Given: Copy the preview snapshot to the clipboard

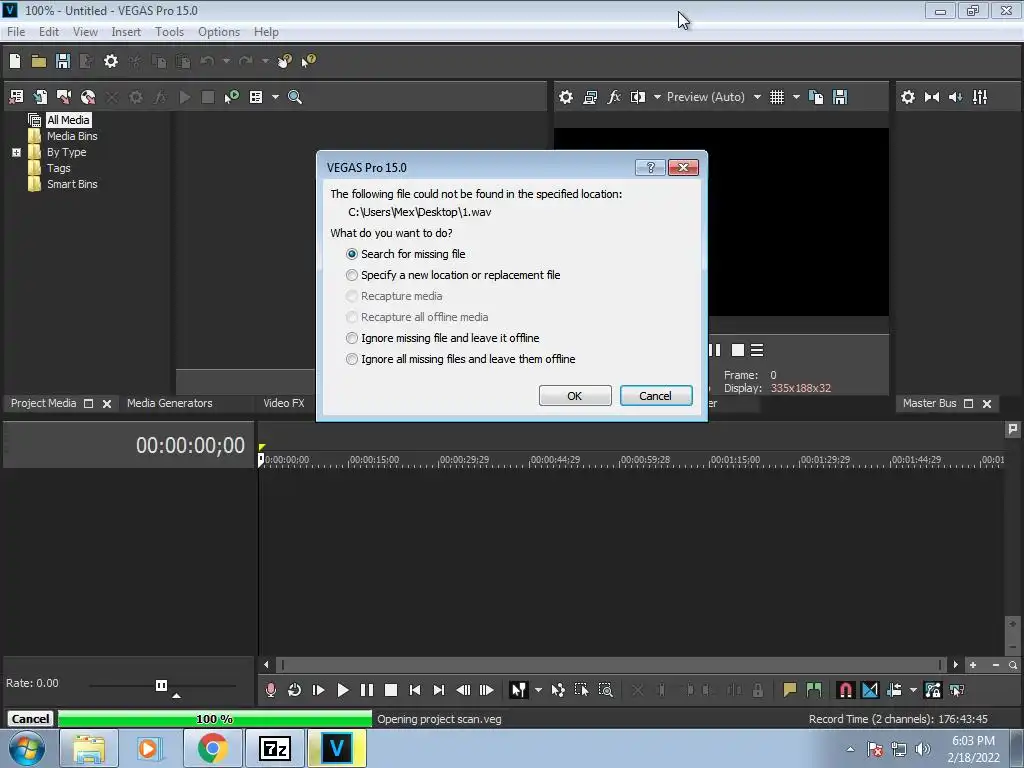Looking at the screenshot, I should tap(816, 97).
